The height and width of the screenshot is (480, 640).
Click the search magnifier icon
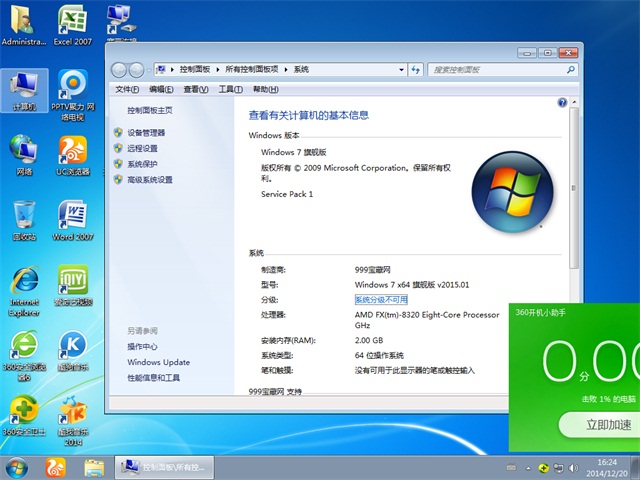(571, 70)
